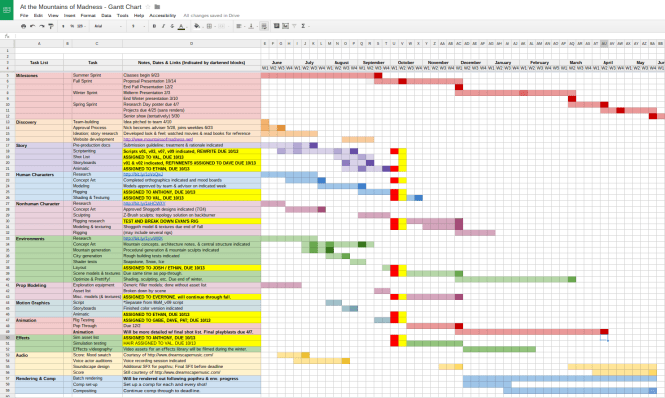Toggle Italic formatting
Image resolution: width=665 pixels, height=398 pixels.
[x=163, y=26]
